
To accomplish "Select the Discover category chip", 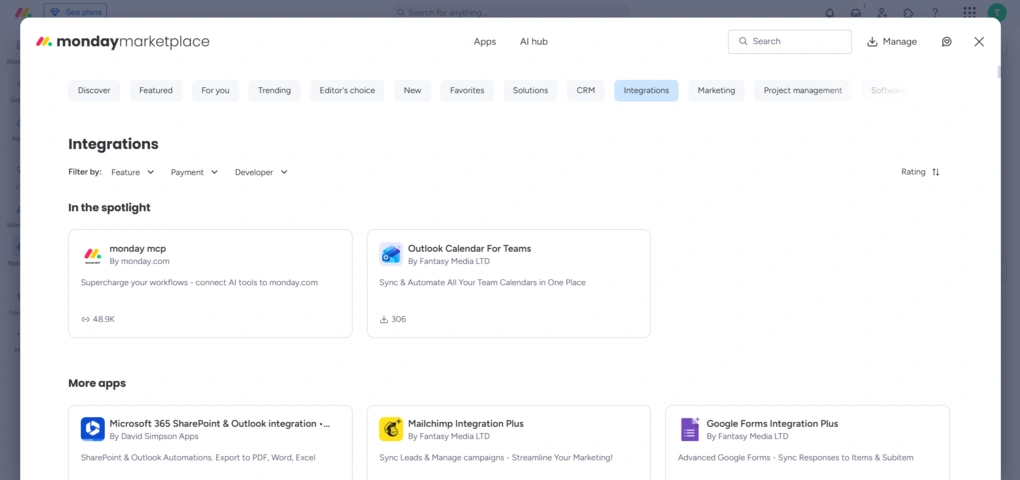I will coord(94,90).
